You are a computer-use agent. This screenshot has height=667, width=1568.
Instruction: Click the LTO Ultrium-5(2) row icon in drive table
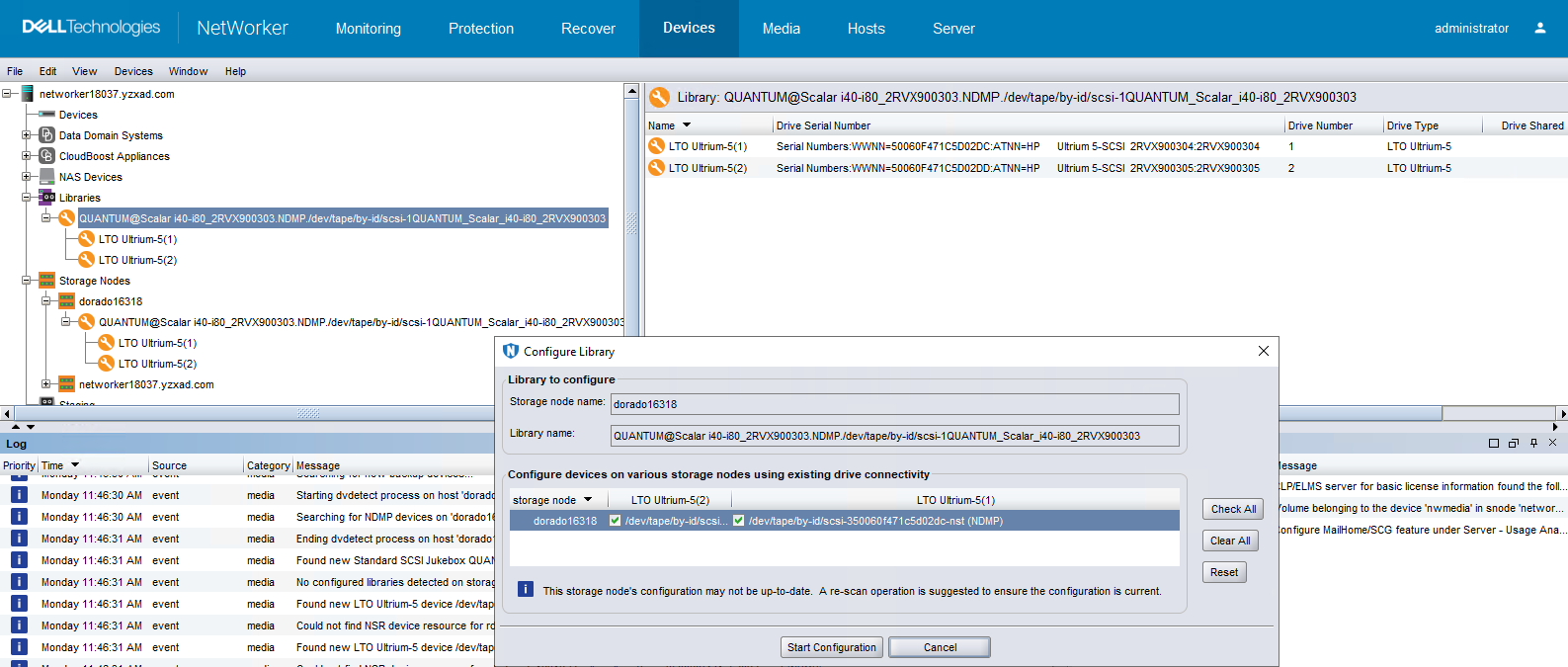click(656, 168)
